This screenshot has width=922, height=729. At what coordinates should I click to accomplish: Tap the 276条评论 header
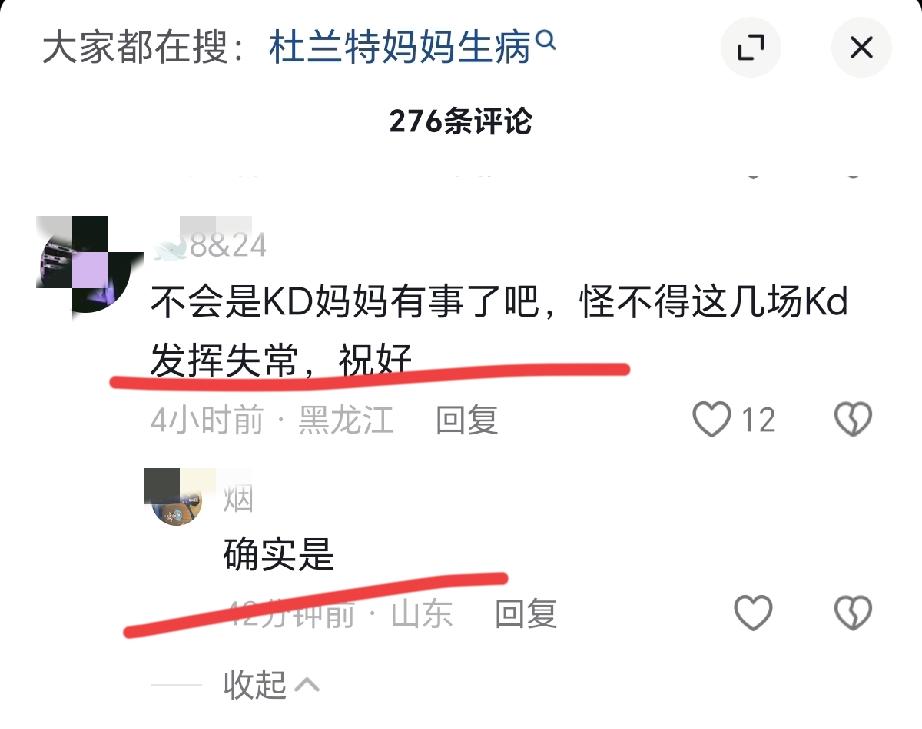(460, 121)
